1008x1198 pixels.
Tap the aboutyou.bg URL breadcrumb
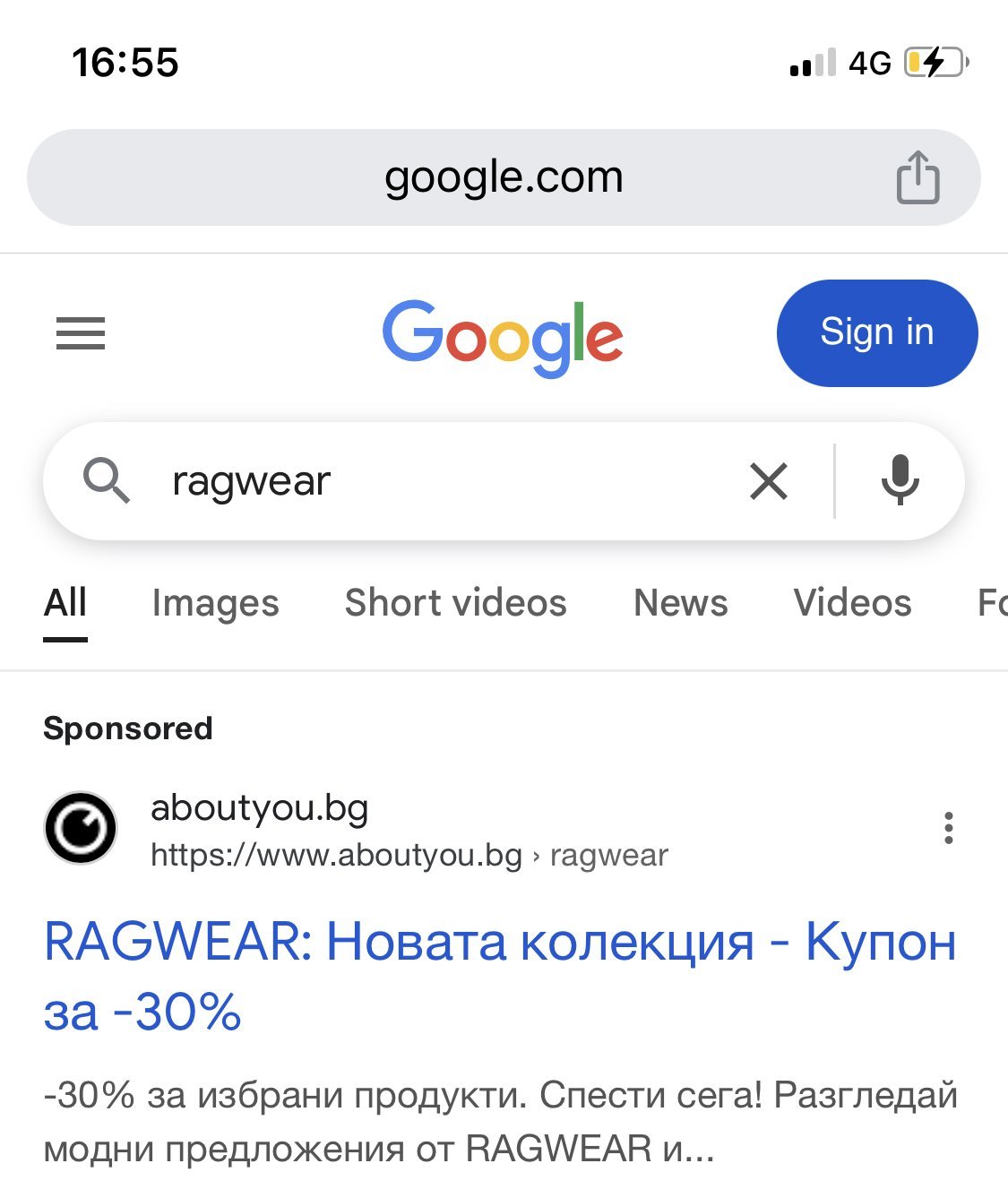coord(409,855)
